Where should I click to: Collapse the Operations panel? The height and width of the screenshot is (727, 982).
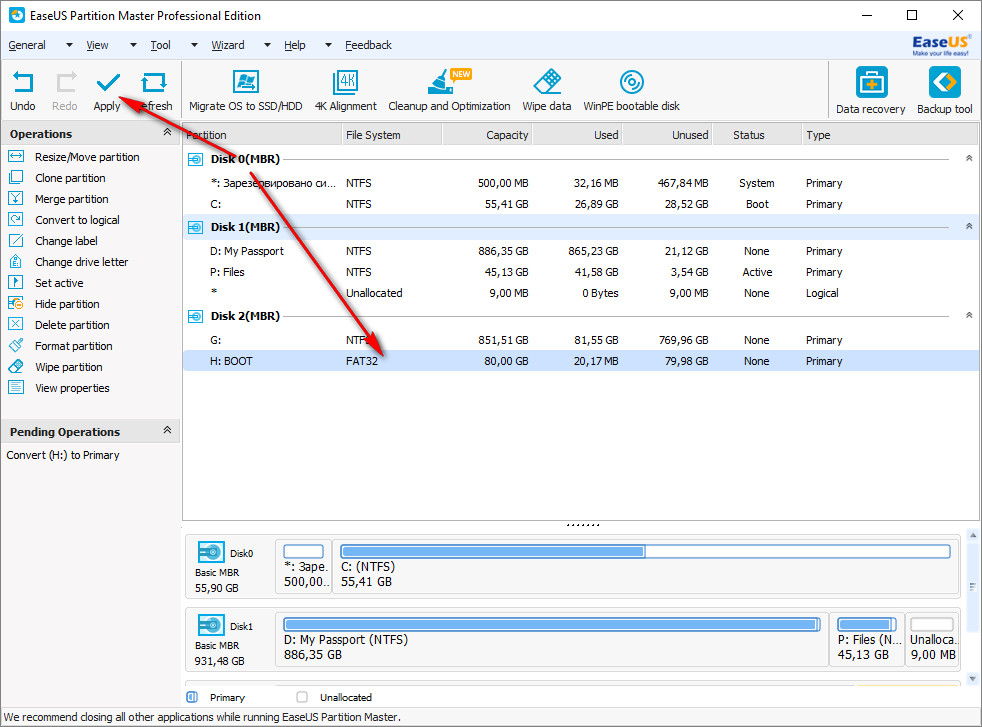pyautogui.click(x=167, y=132)
